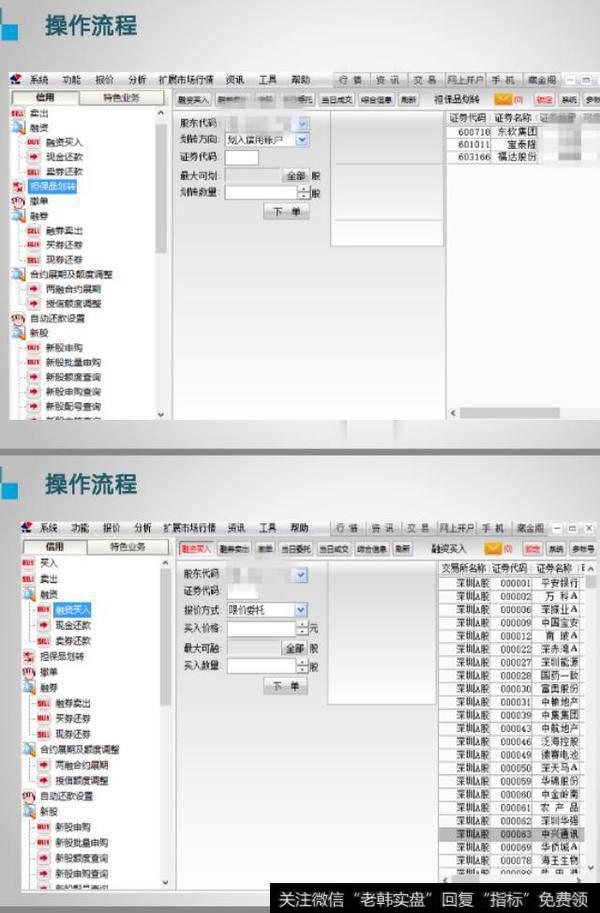
Task: Click BUY icon beside 买券还券 in 担保品划转 window
Action: coord(33,245)
